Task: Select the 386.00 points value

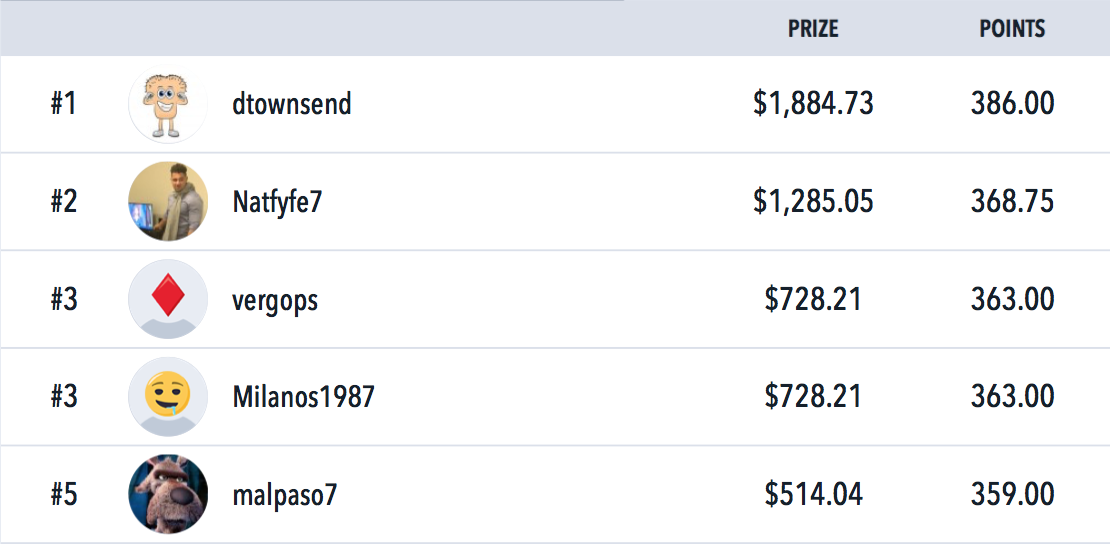Action: (x=1012, y=104)
